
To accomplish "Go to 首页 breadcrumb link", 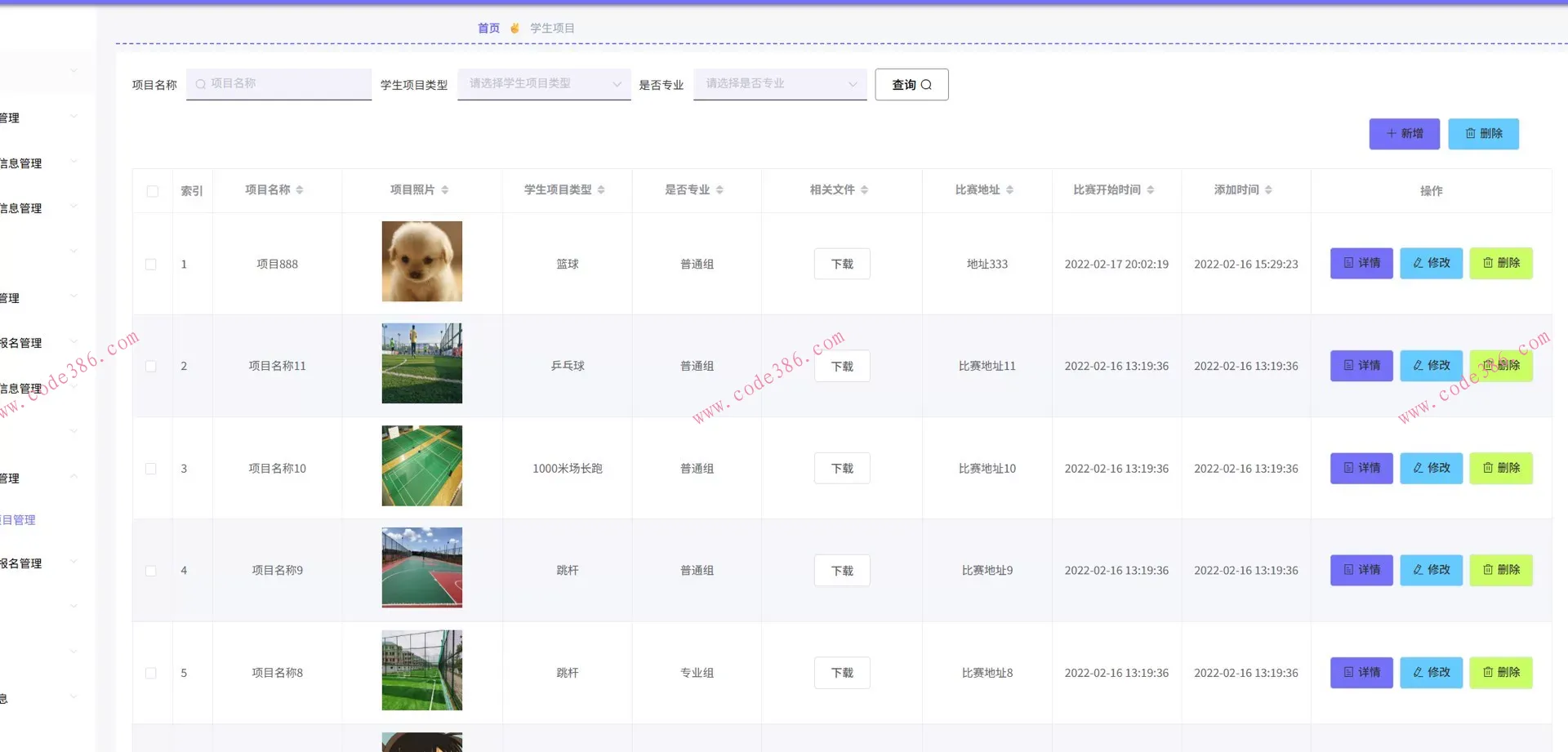I will click(x=488, y=29).
